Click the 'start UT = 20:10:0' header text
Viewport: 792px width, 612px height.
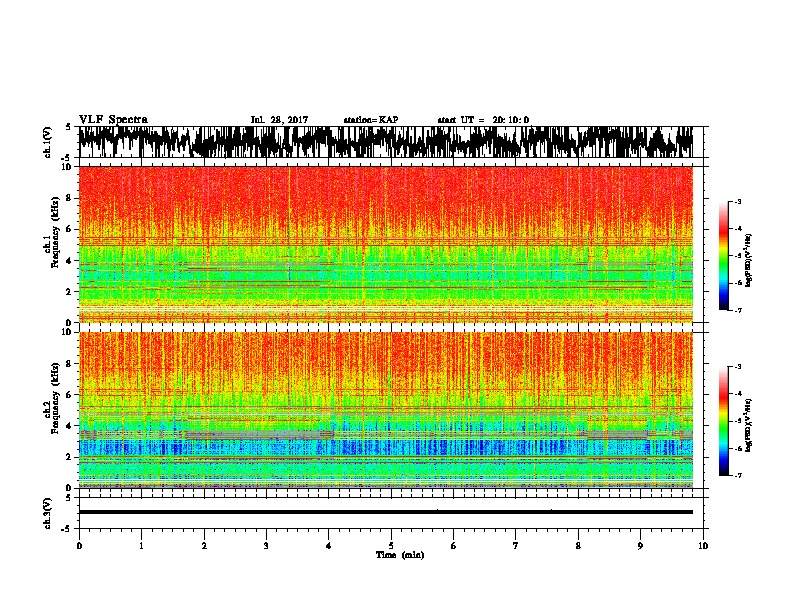(483, 120)
